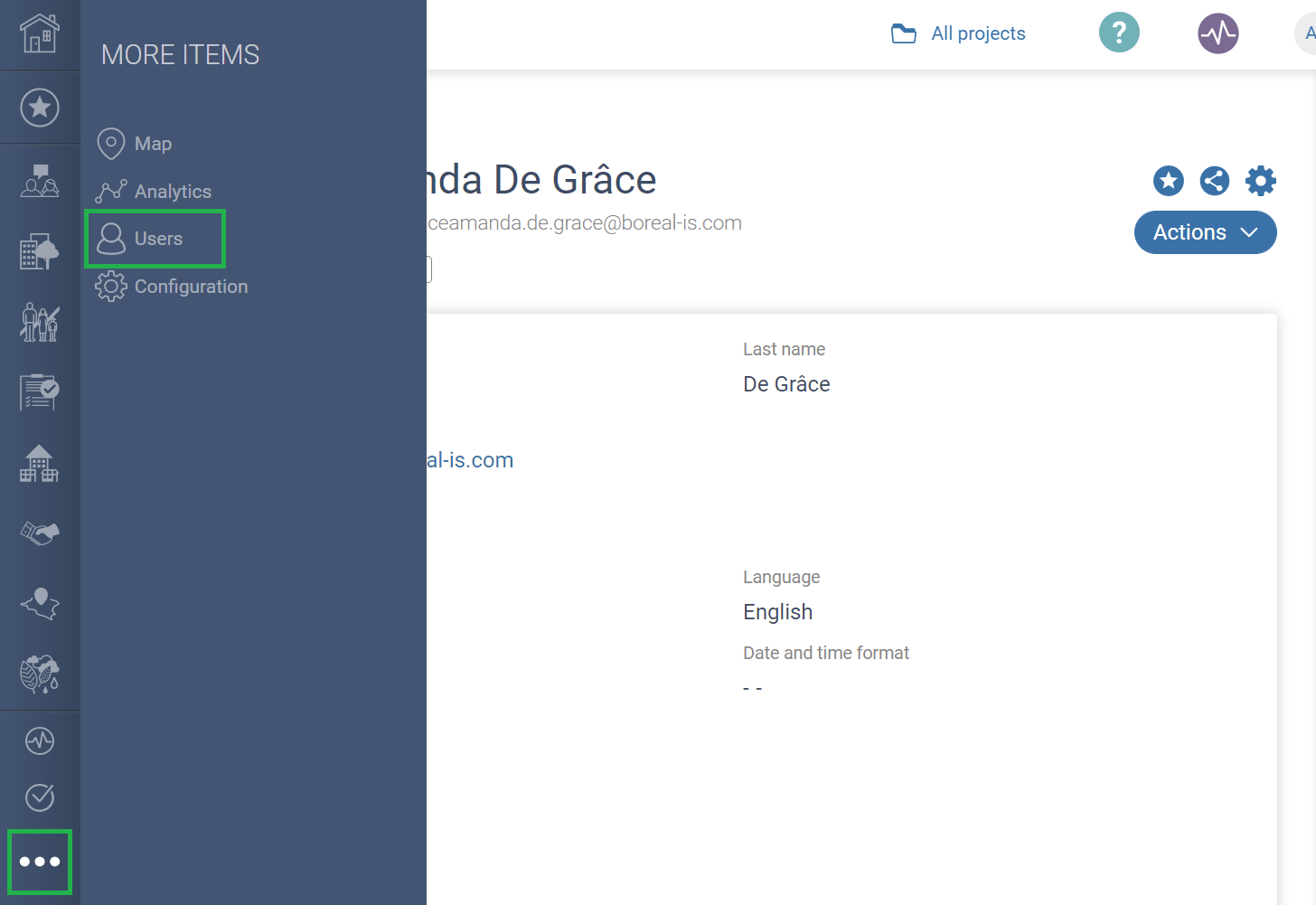Open the activity pulse icon in sidebar

pyautogui.click(x=40, y=741)
